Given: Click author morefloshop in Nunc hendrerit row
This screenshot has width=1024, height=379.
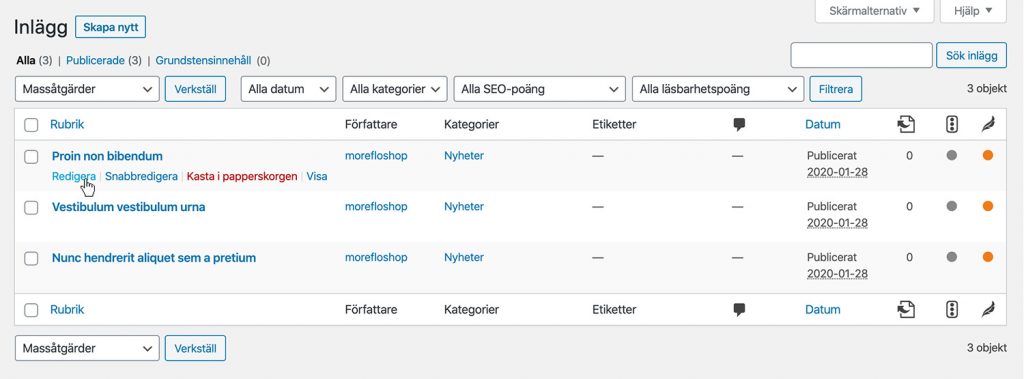Looking at the screenshot, I should pos(376,257).
